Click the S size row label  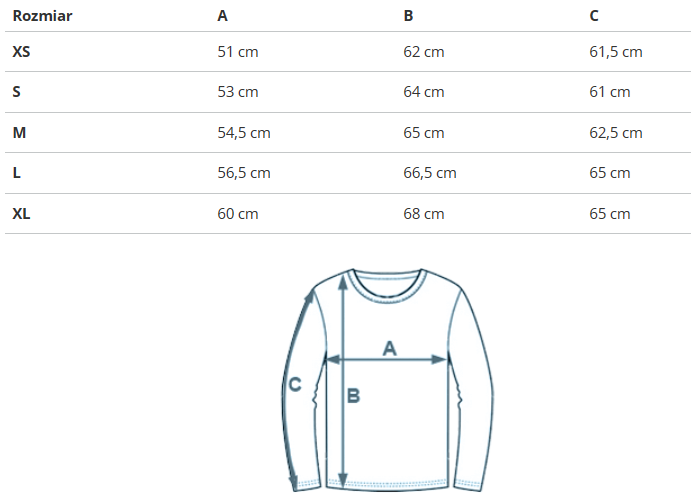click(16, 92)
